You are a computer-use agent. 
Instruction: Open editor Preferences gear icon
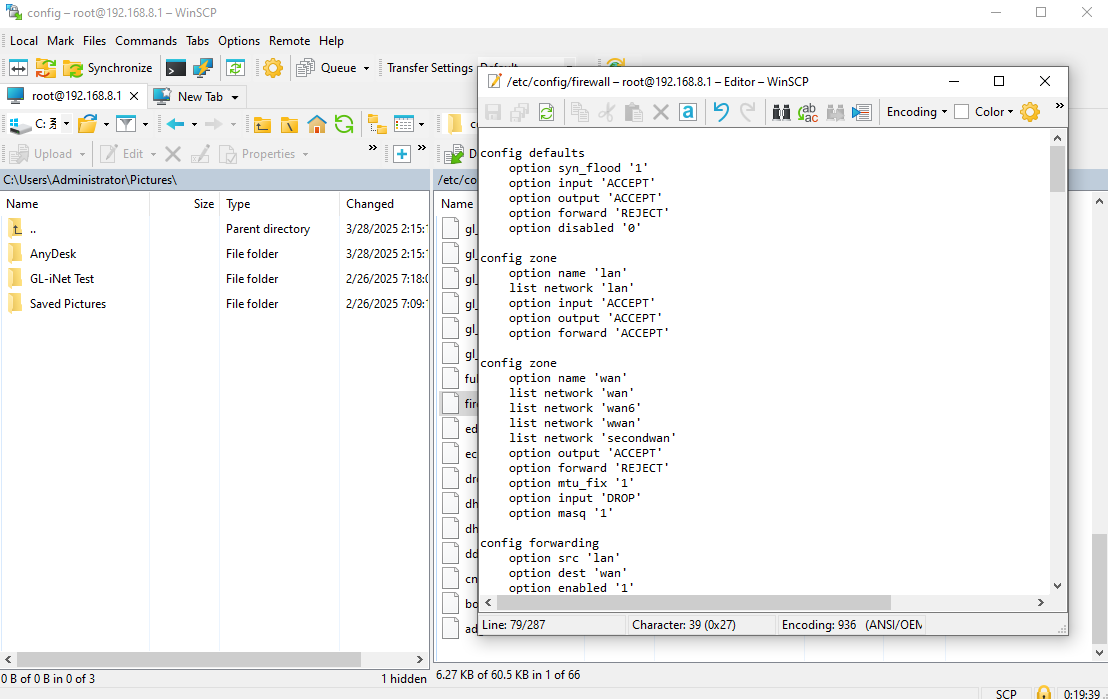pos(1030,112)
